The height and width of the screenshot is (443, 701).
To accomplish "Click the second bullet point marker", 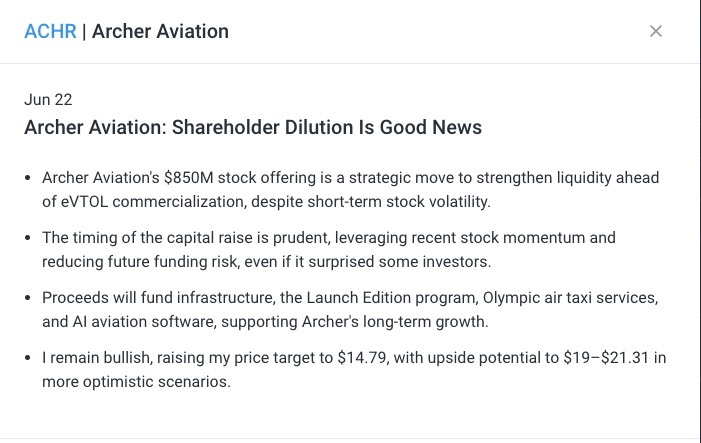I will tap(28, 238).
